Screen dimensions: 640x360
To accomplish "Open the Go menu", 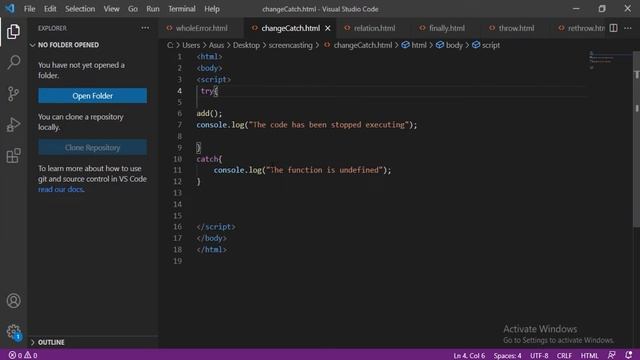I will (x=133, y=9).
